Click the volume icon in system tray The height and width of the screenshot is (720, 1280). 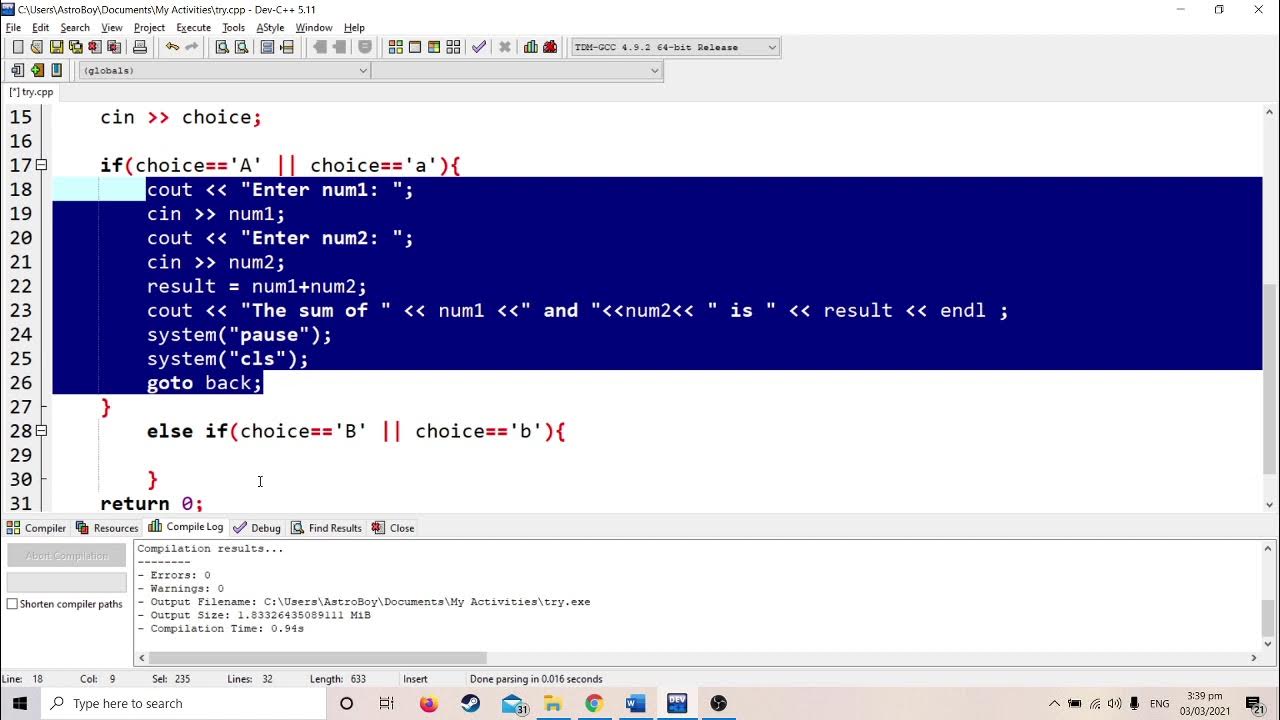coord(1115,703)
